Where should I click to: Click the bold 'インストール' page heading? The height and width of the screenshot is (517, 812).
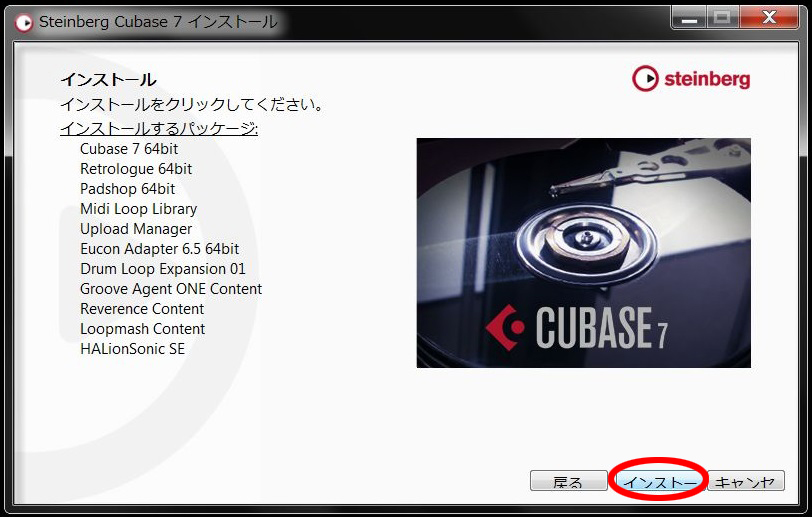point(108,80)
